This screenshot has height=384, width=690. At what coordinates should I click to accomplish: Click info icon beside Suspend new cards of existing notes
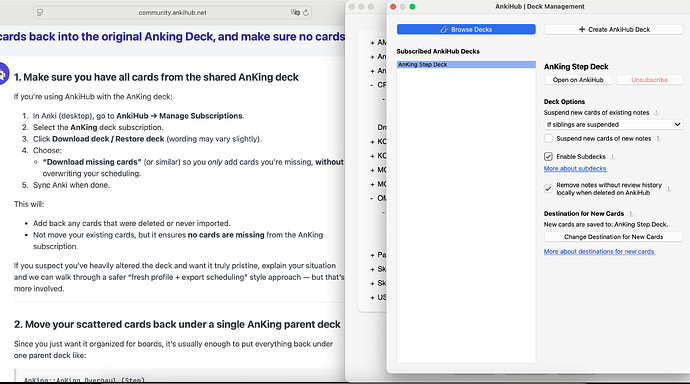[x=656, y=113]
